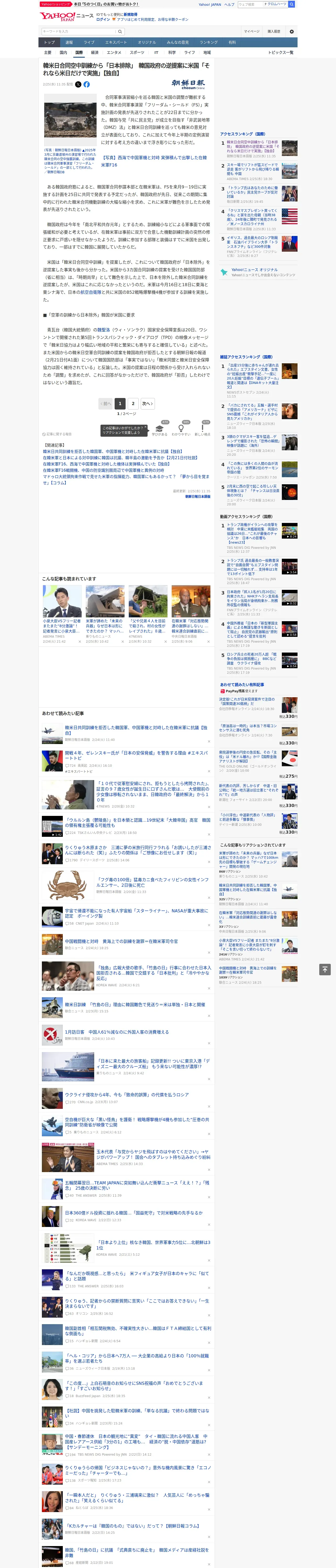
Task: Share article on X (Twitter) icon
Action: pos(78,85)
